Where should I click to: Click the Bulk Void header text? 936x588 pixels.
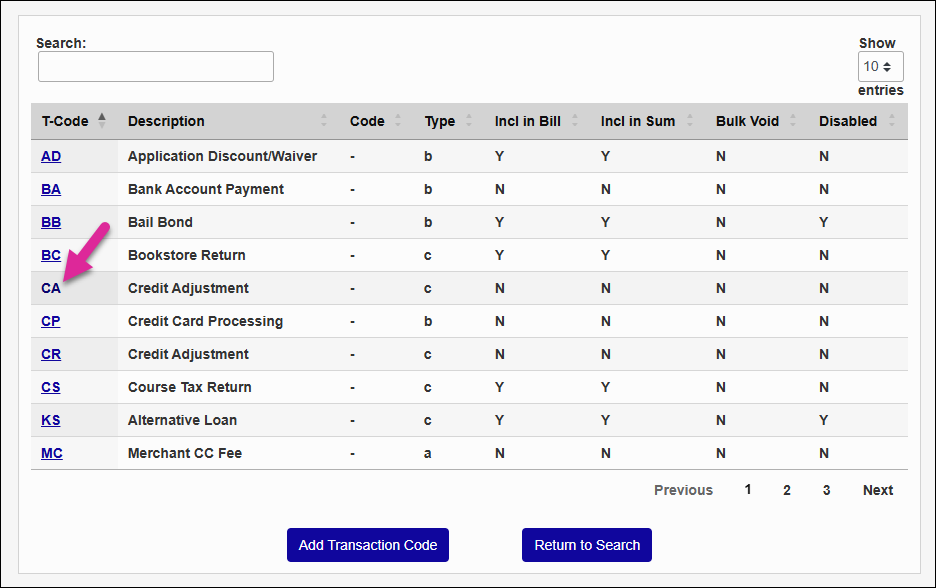pos(747,121)
